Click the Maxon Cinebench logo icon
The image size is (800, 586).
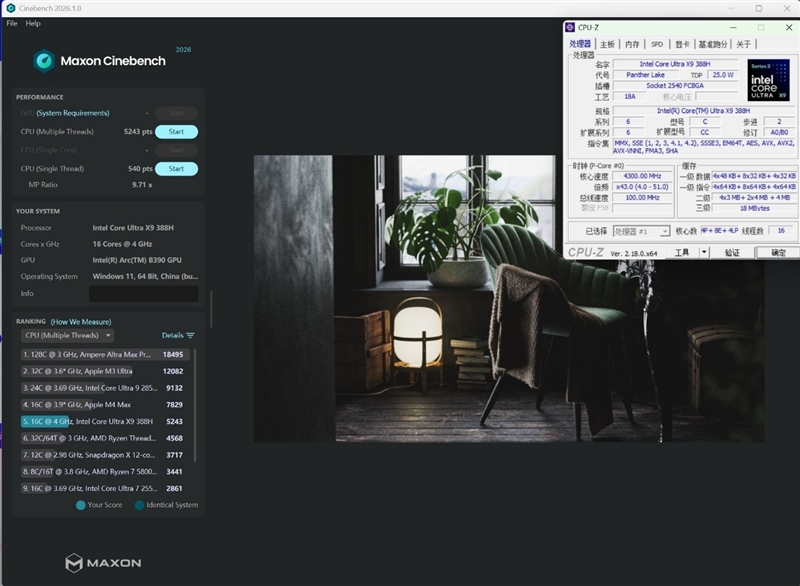(44, 61)
